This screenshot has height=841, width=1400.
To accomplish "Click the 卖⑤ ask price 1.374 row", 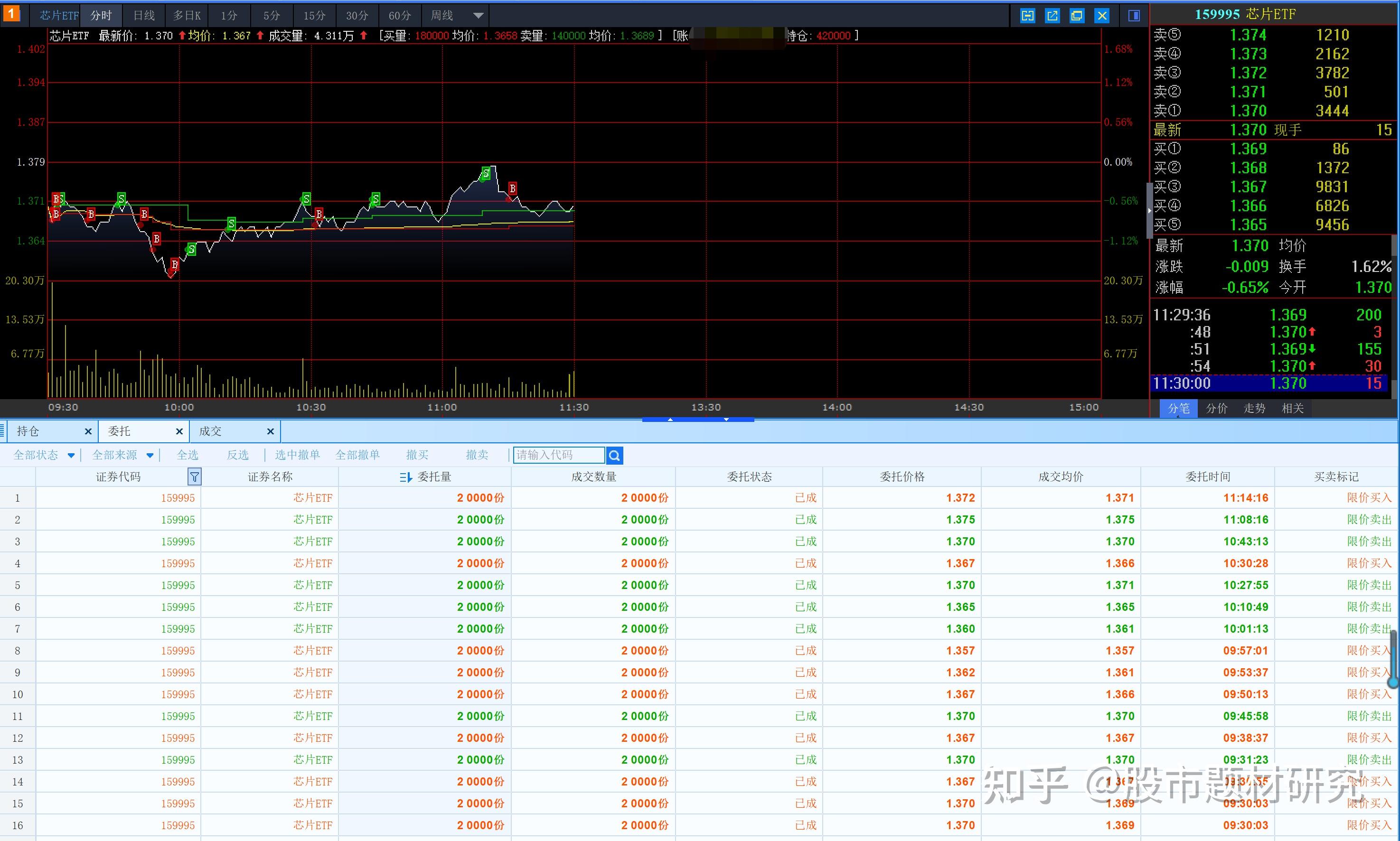I will point(1273,35).
